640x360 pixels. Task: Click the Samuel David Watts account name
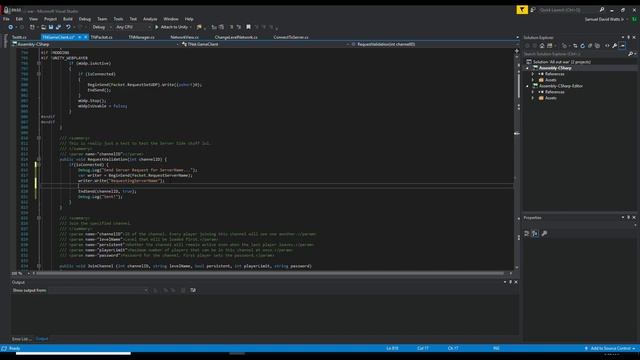604,19
